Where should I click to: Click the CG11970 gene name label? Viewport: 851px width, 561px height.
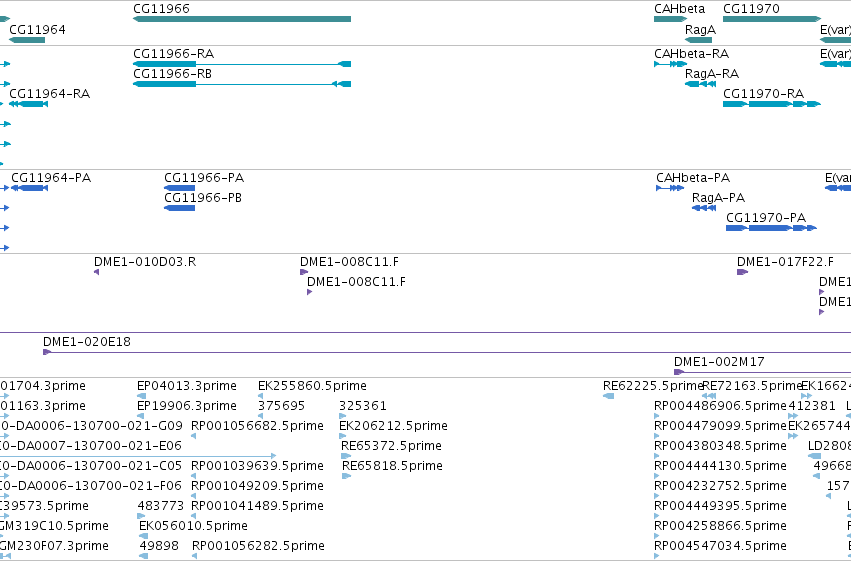pos(751,9)
